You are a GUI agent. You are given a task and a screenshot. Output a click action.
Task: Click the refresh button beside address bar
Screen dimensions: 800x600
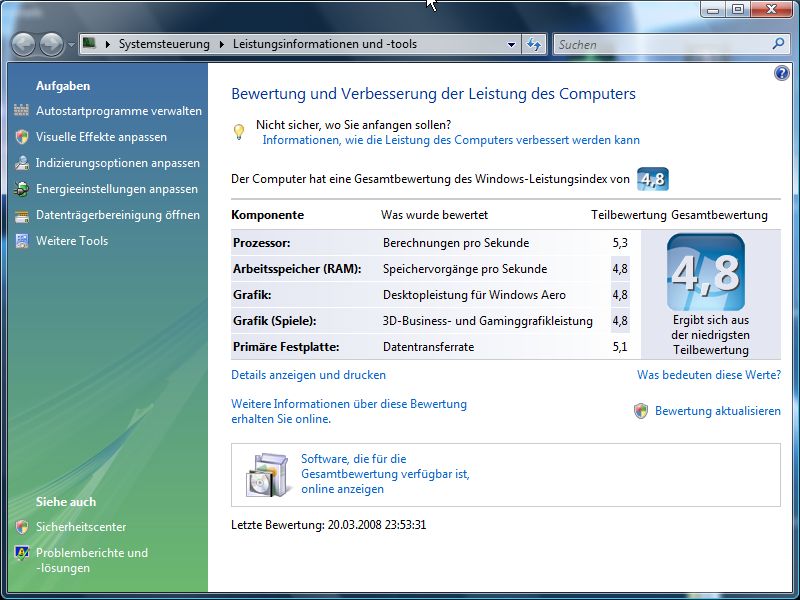tap(534, 44)
